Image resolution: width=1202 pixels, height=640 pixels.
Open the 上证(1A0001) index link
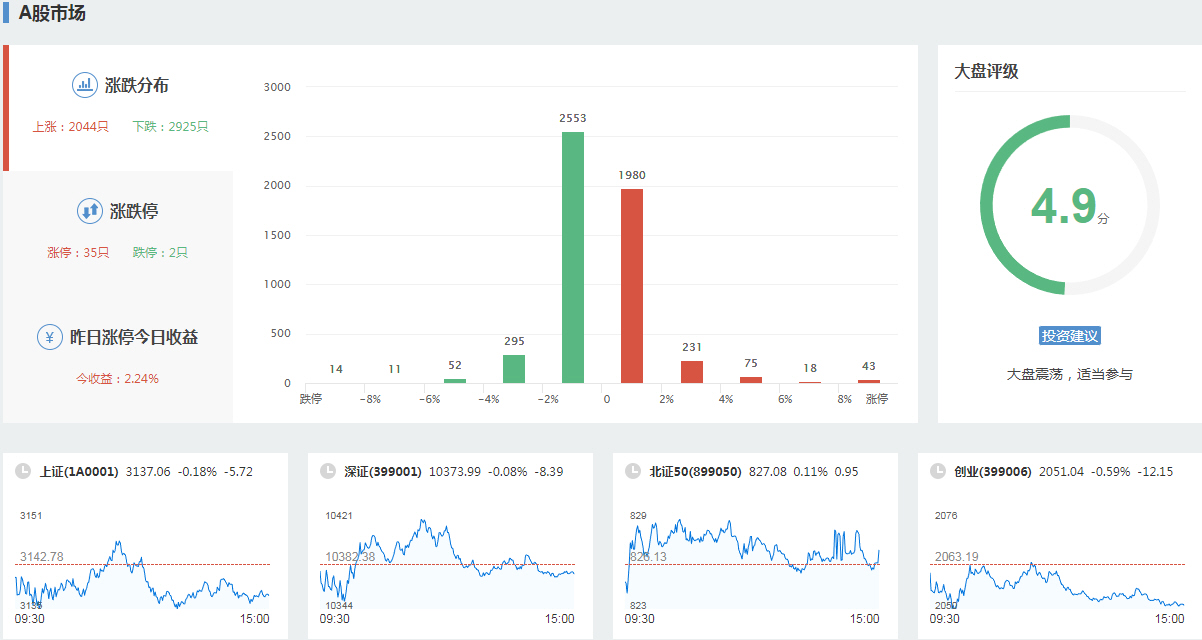point(79,471)
